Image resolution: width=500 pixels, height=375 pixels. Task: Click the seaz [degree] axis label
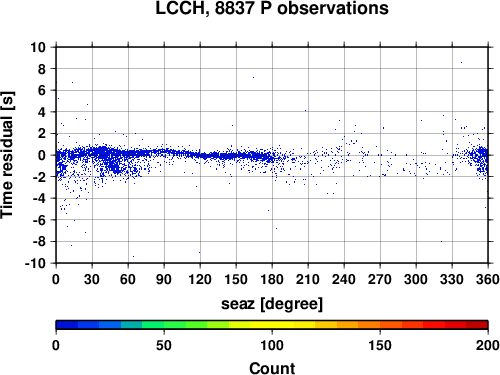[x=272, y=304]
